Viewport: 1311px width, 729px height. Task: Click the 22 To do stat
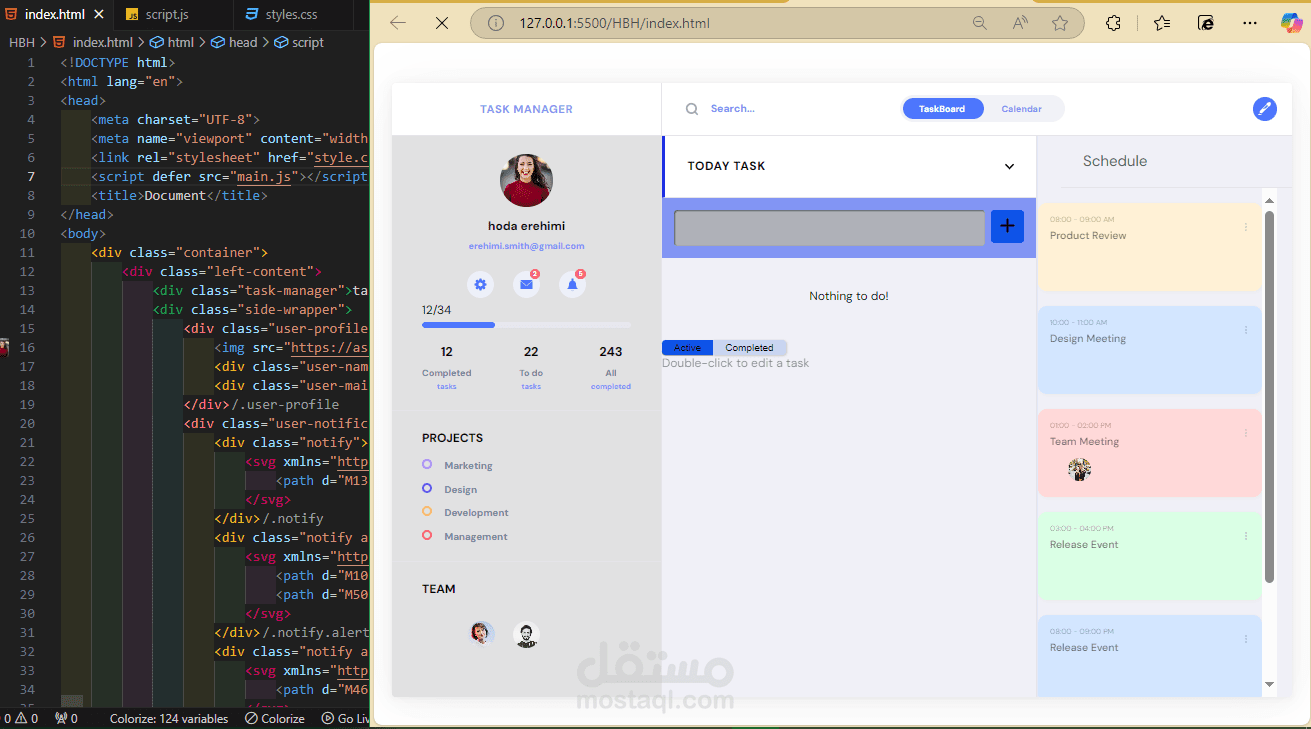(531, 367)
